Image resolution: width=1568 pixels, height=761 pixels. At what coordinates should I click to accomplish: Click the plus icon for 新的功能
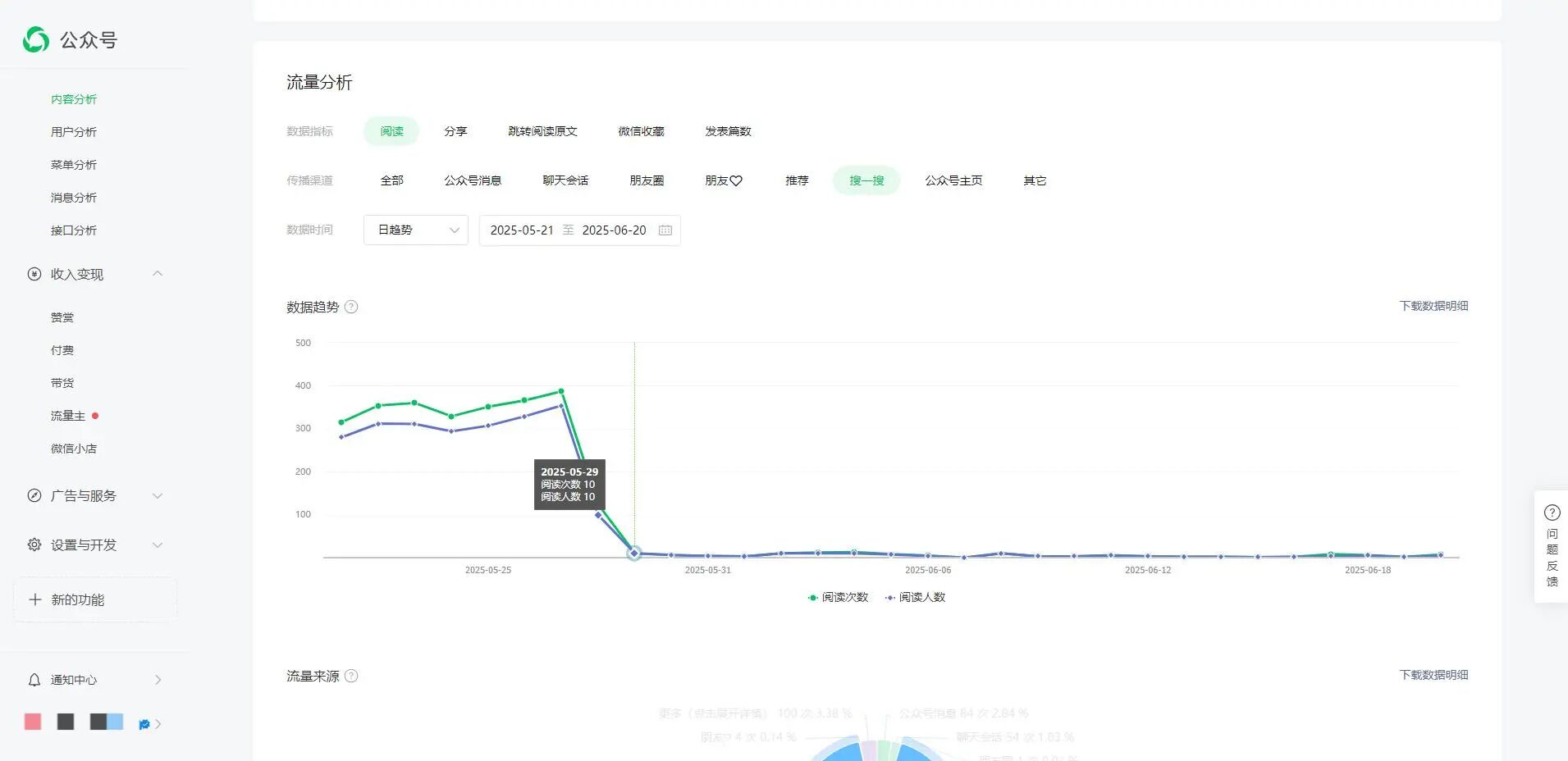coord(35,599)
